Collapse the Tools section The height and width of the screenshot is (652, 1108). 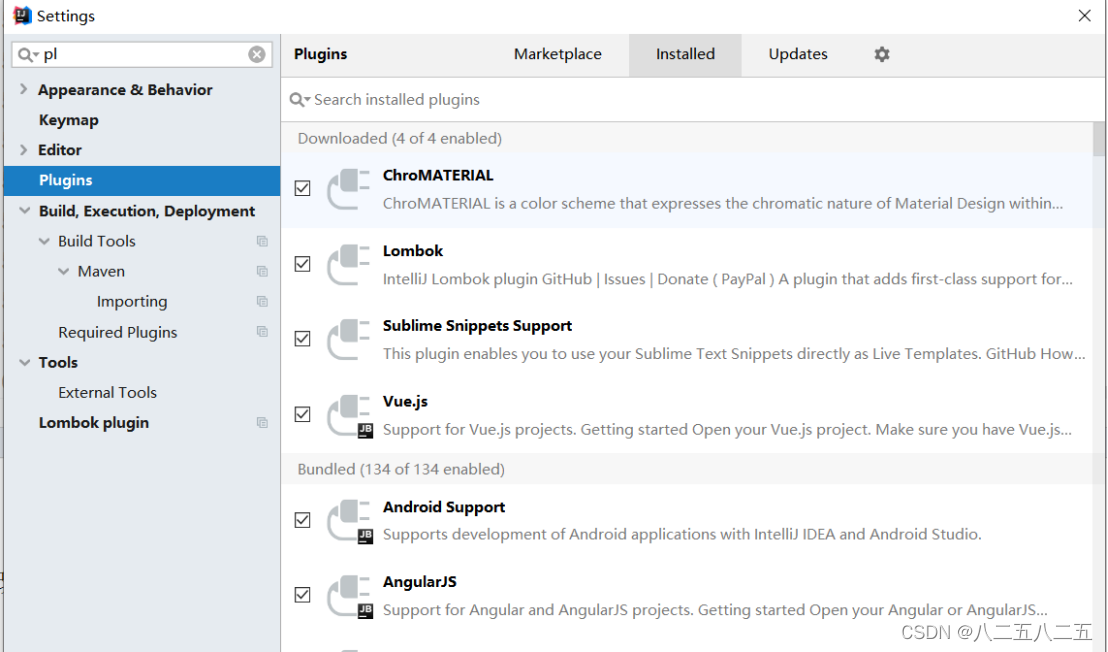25,362
